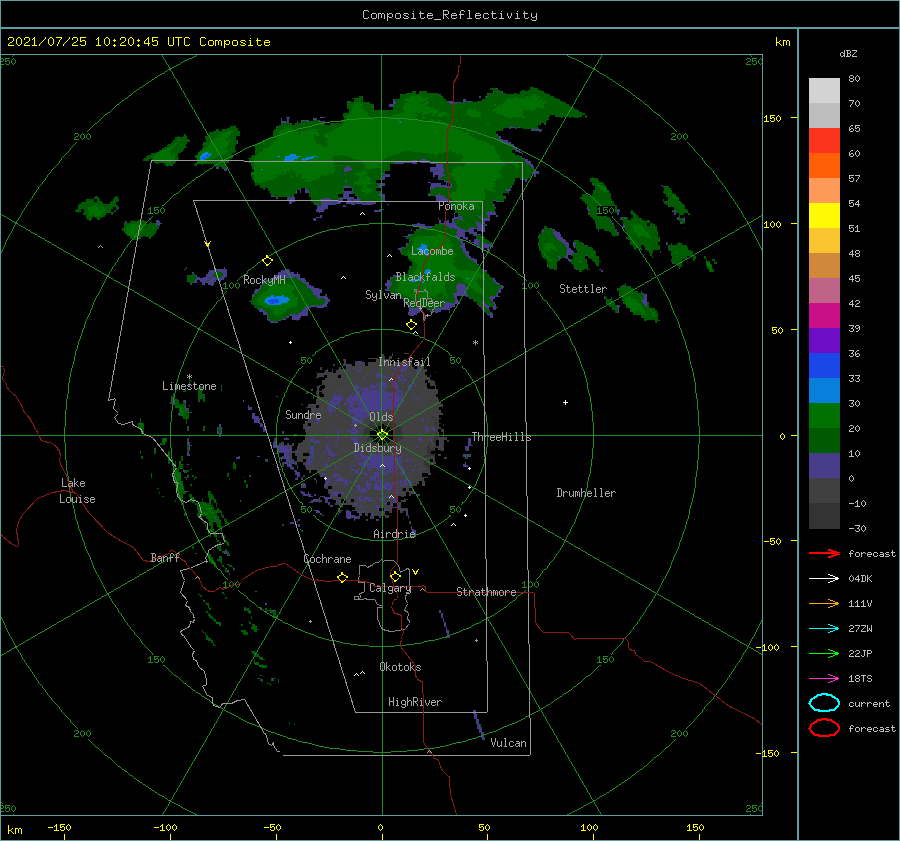
Task: Click the ThreeHills label
Action: coord(501,437)
